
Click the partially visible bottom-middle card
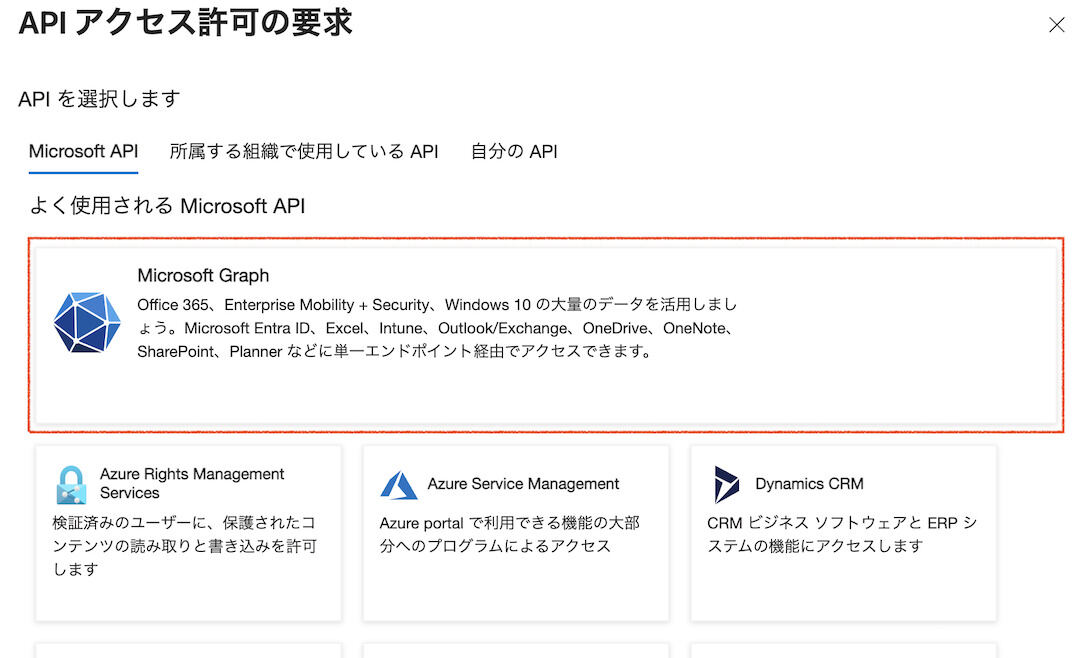[x=515, y=652]
